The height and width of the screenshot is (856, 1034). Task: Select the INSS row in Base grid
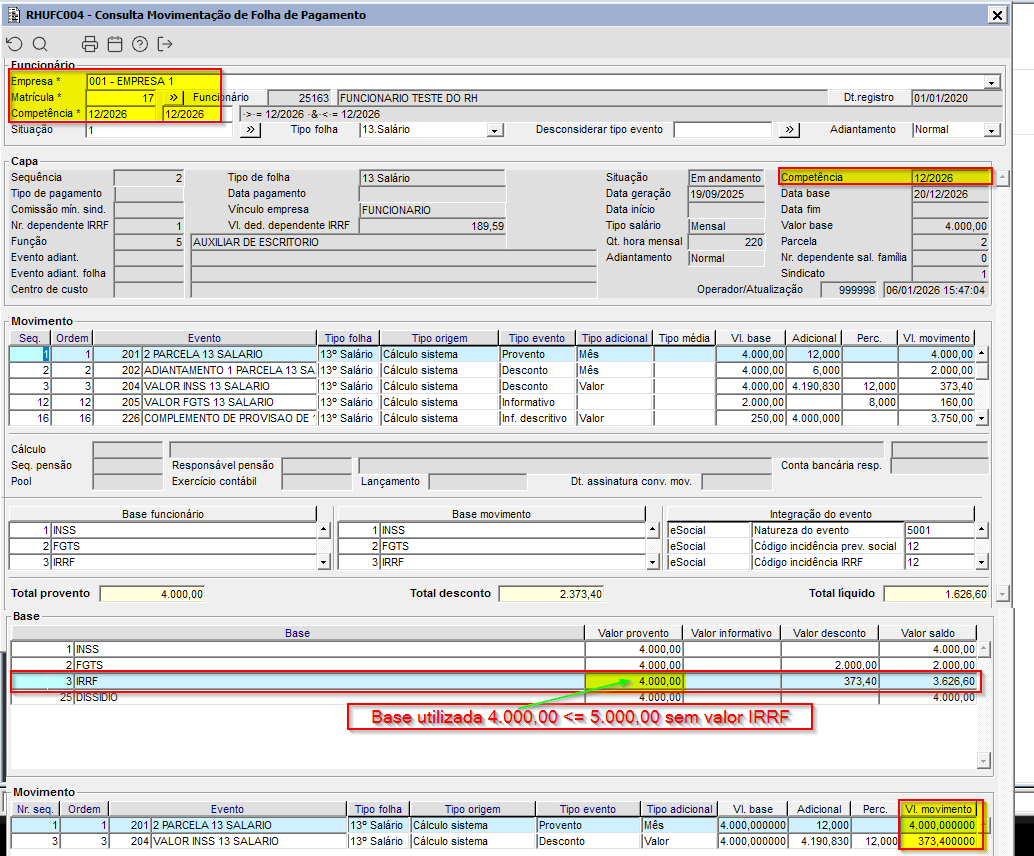click(x=494, y=650)
